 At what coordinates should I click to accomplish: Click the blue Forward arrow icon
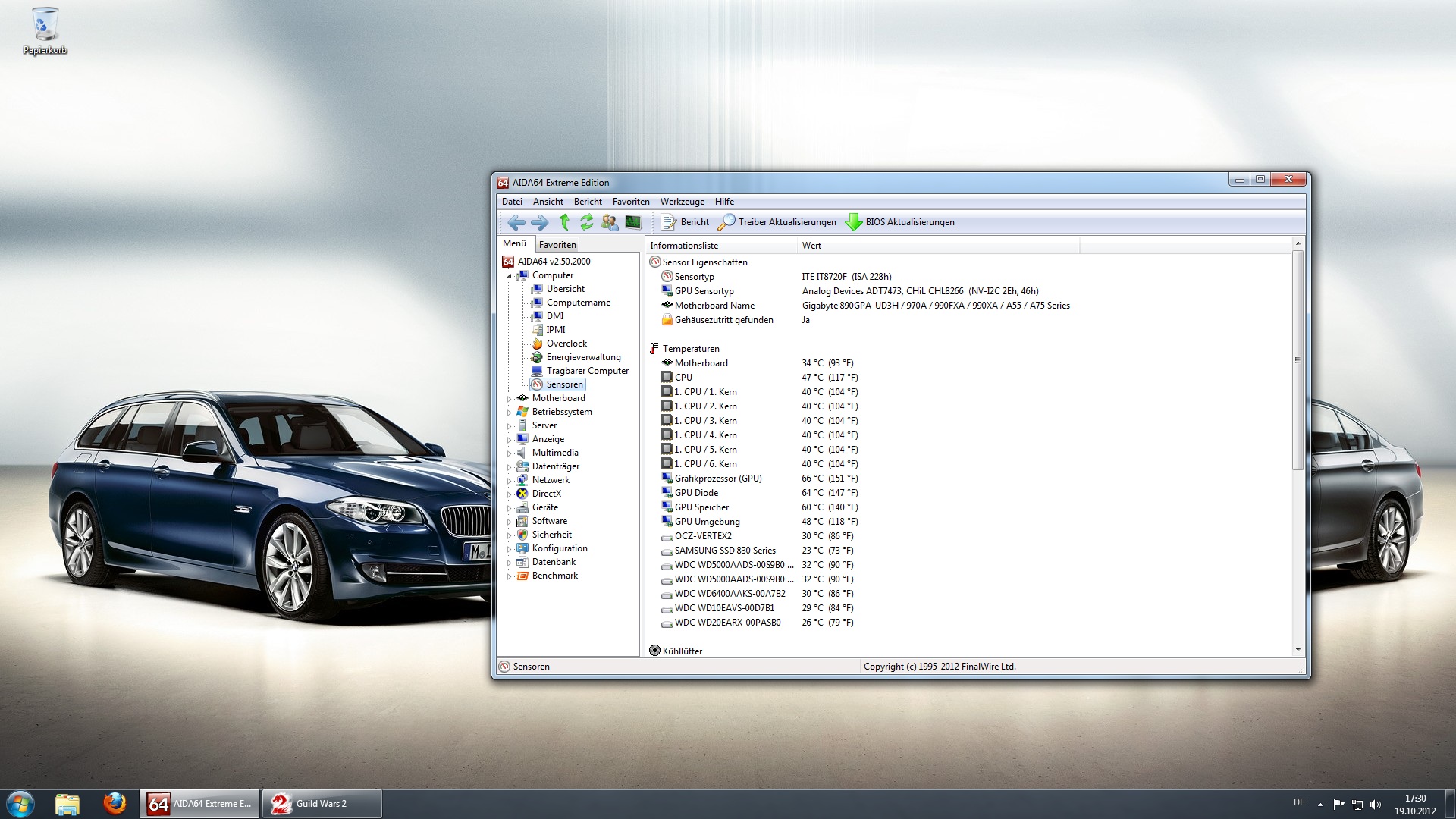[539, 222]
